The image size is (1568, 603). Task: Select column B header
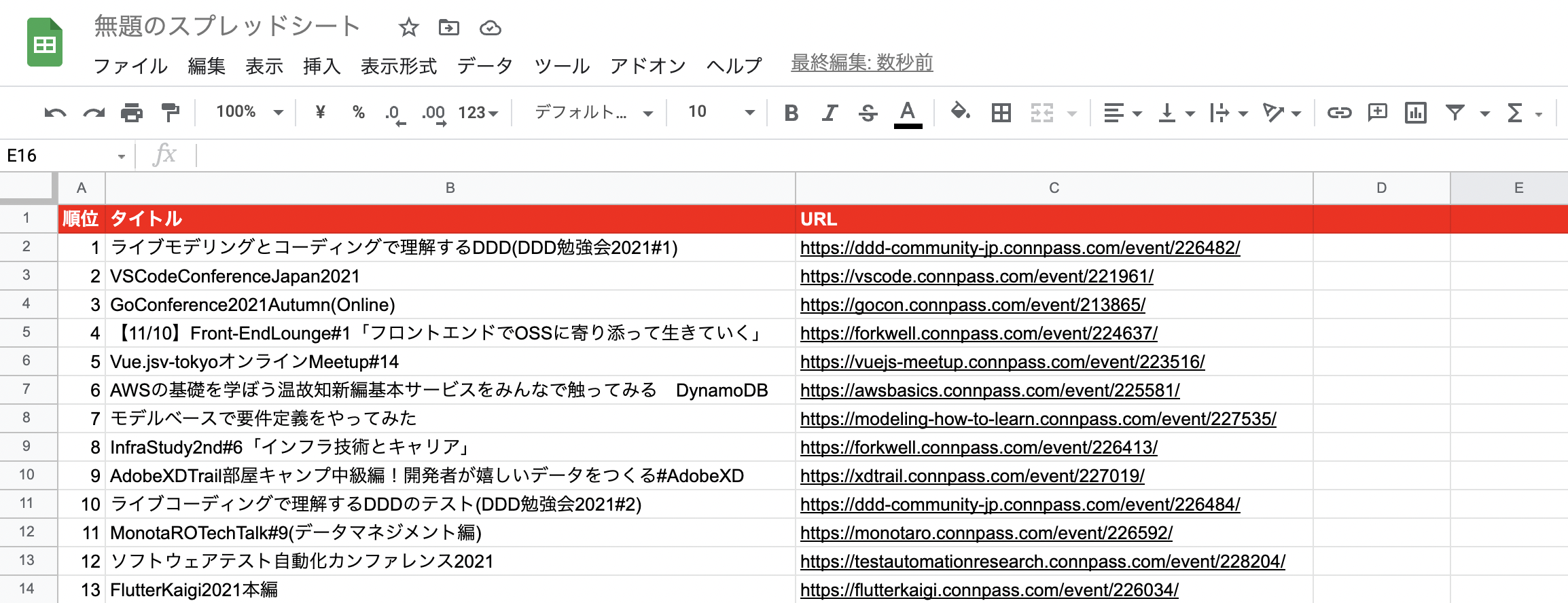pyautogui.click(x=450, y=188)
